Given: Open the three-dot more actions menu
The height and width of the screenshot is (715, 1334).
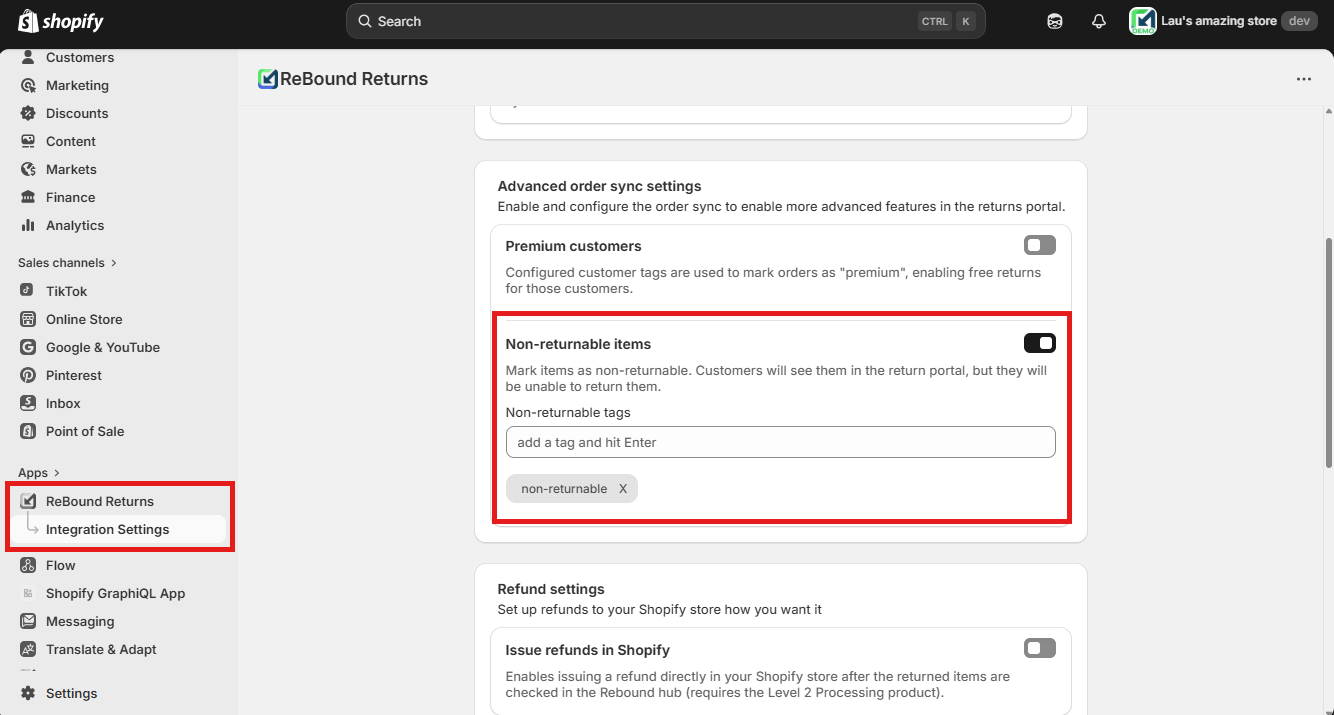Looking at the screenshot, I should (1303, 79).
